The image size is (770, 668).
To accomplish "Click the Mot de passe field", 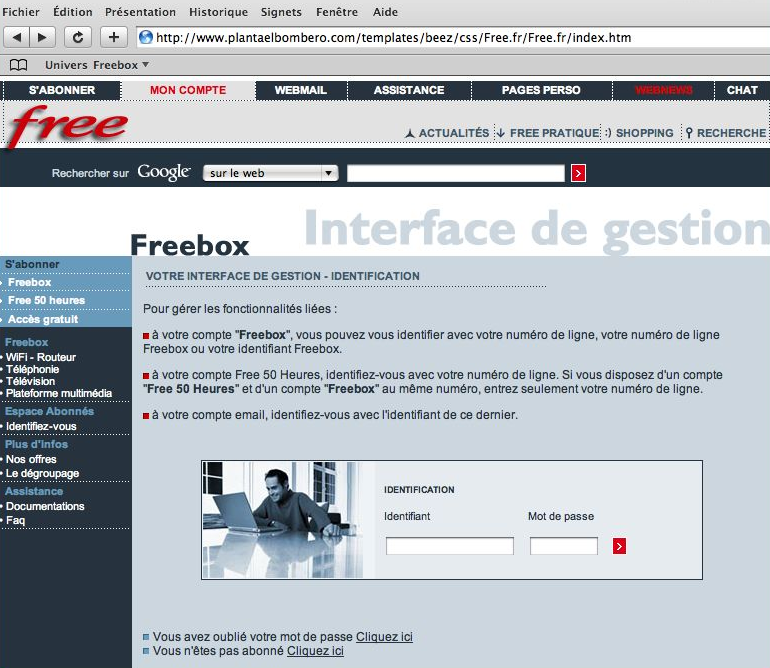I will point(564,546).
